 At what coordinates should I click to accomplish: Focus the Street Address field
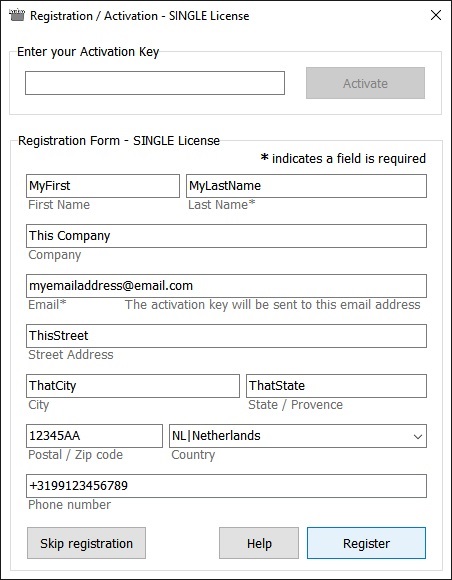click(226, 336)
